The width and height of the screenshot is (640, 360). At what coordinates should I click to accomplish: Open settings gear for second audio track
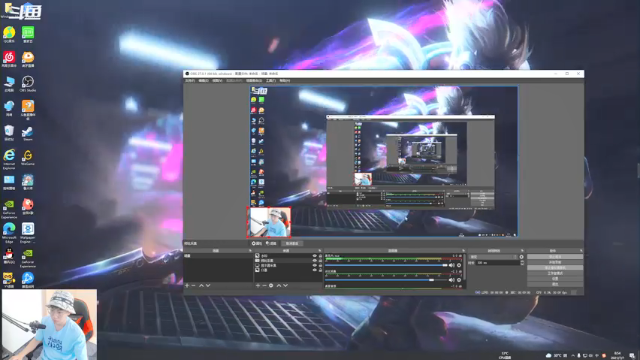point(459,280)
